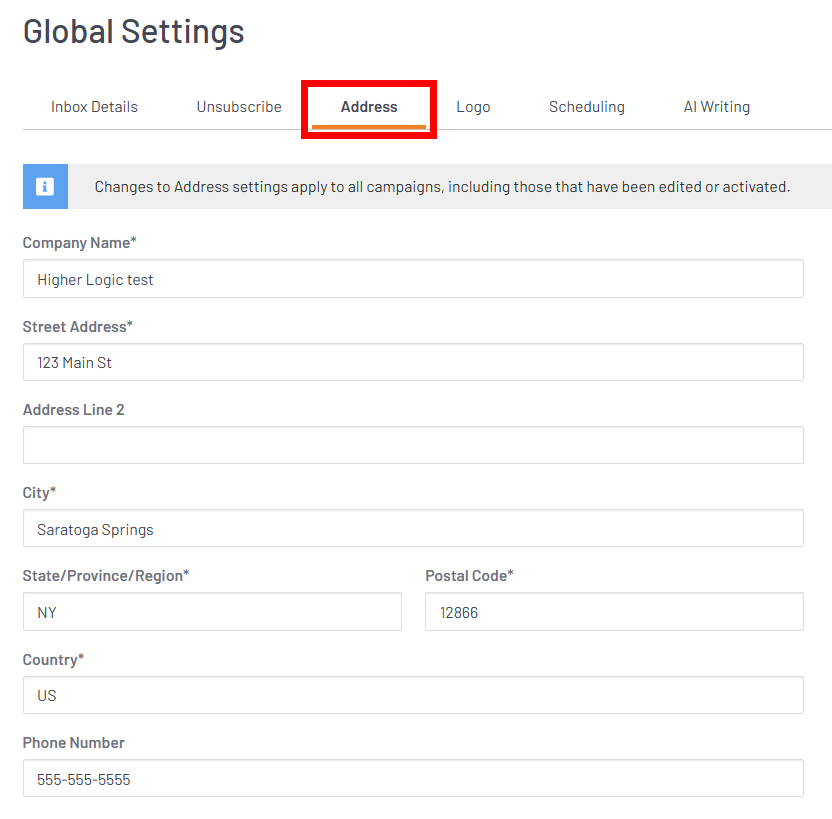The image size is (832, 819).
Task: Click the Global Settings heading
Action: pyautogui.click(x=134, y=32)
